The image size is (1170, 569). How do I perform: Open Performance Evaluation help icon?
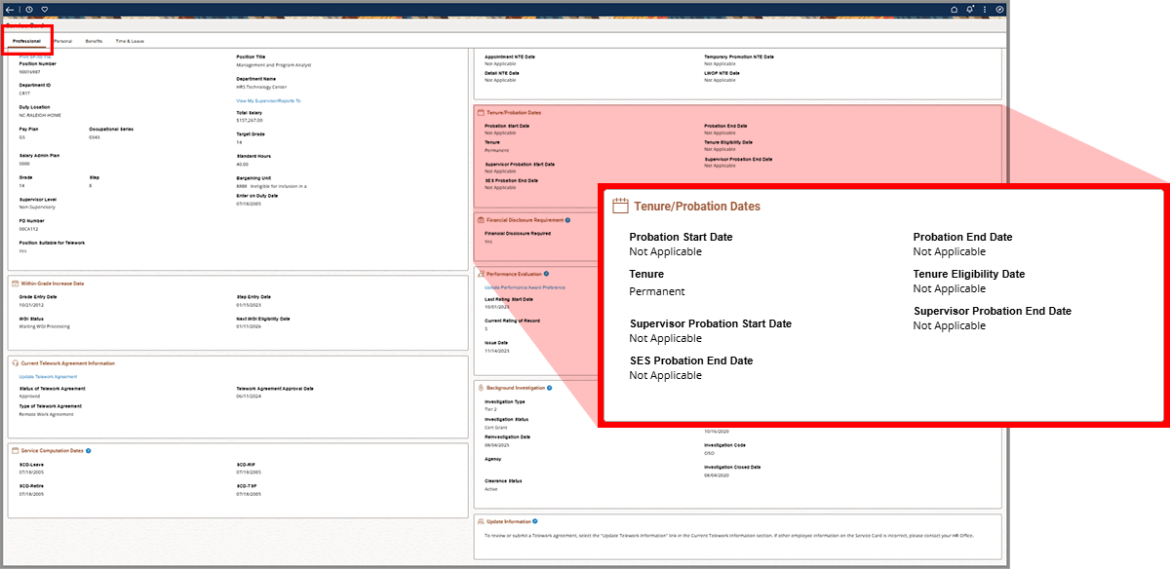pyautogui.click(x=546, y=273)
